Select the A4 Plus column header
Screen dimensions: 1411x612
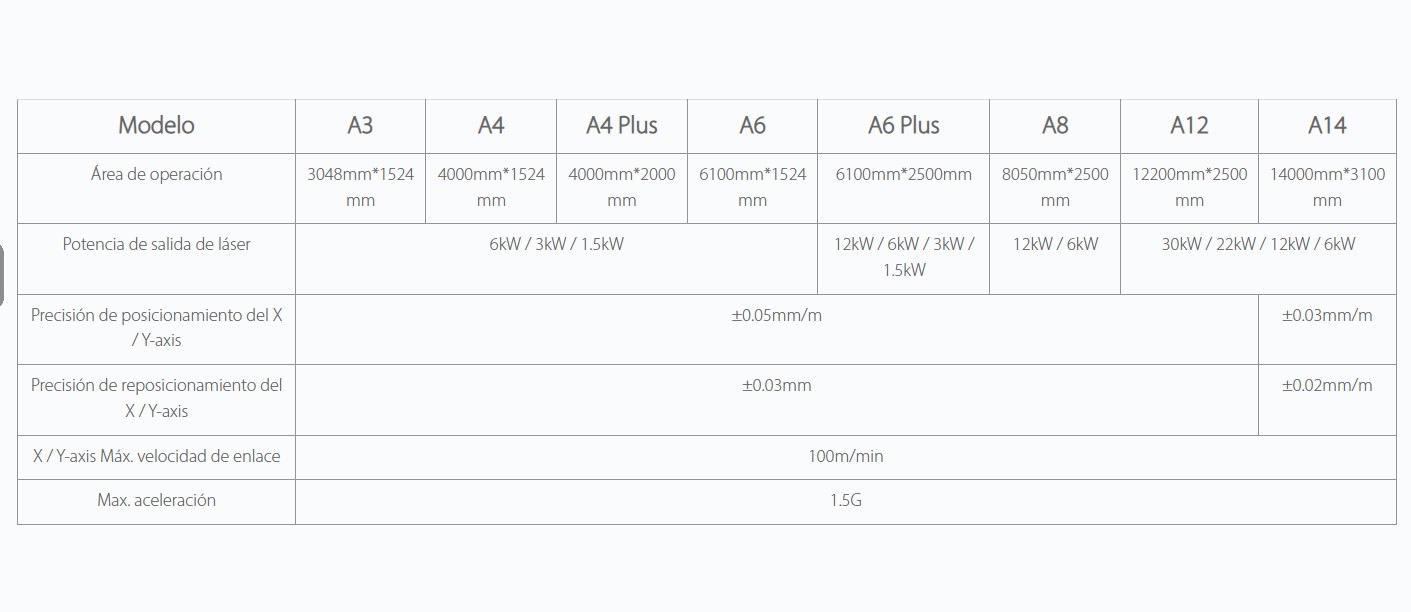point(621,126)
